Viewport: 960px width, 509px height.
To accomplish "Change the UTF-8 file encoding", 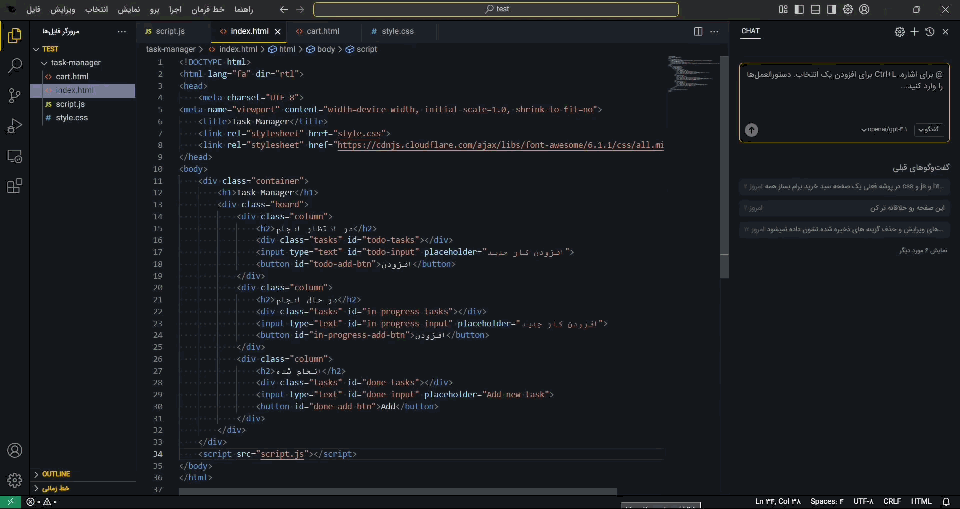I will pos(863,502).
